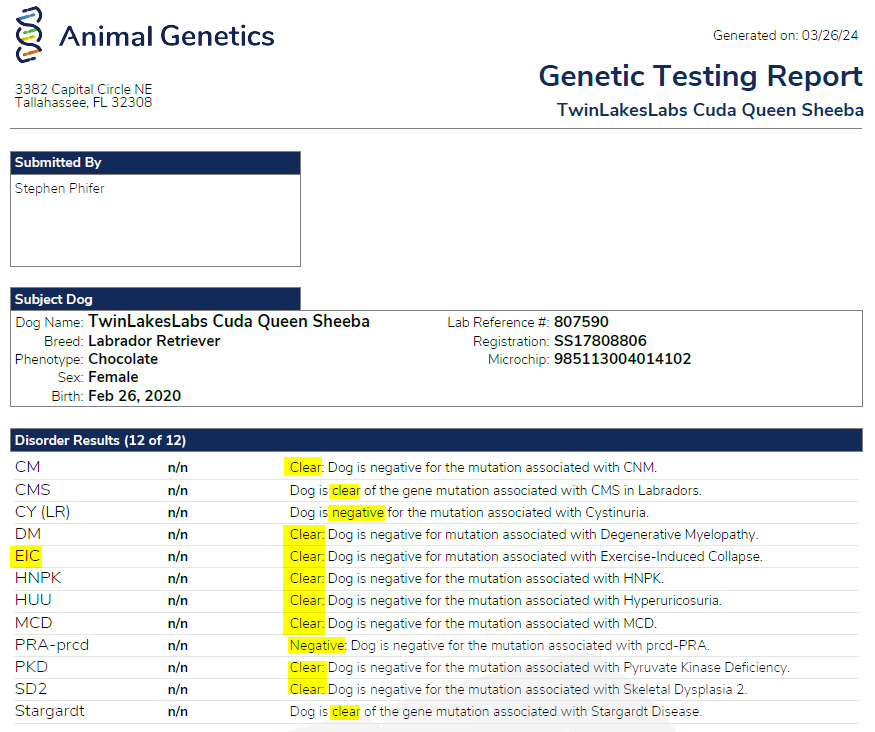Viewport: 875px width, 732px height.
Task: Click the breed value Labrador Retriever
Action: (154, 341)
